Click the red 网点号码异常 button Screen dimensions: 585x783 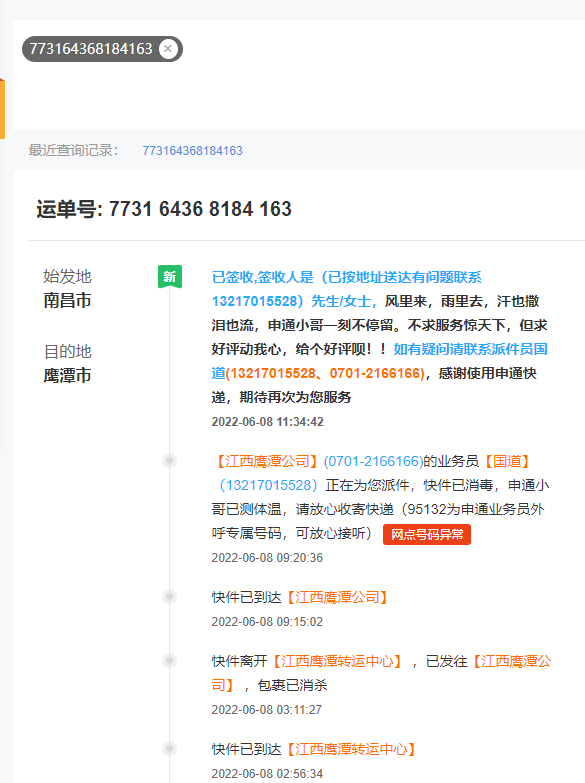pyautogui.click(x=427, y=534)
